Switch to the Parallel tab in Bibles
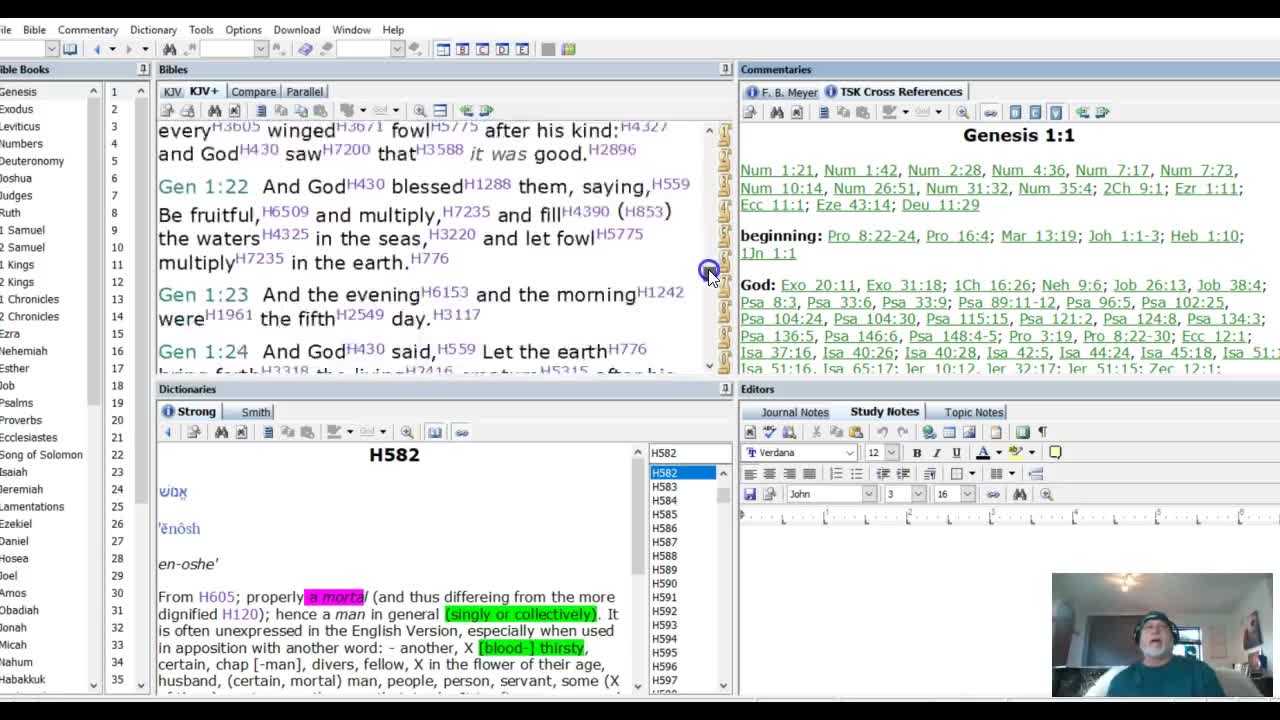1280x720 pixels. pyautogui.click(x=304, y=92)
